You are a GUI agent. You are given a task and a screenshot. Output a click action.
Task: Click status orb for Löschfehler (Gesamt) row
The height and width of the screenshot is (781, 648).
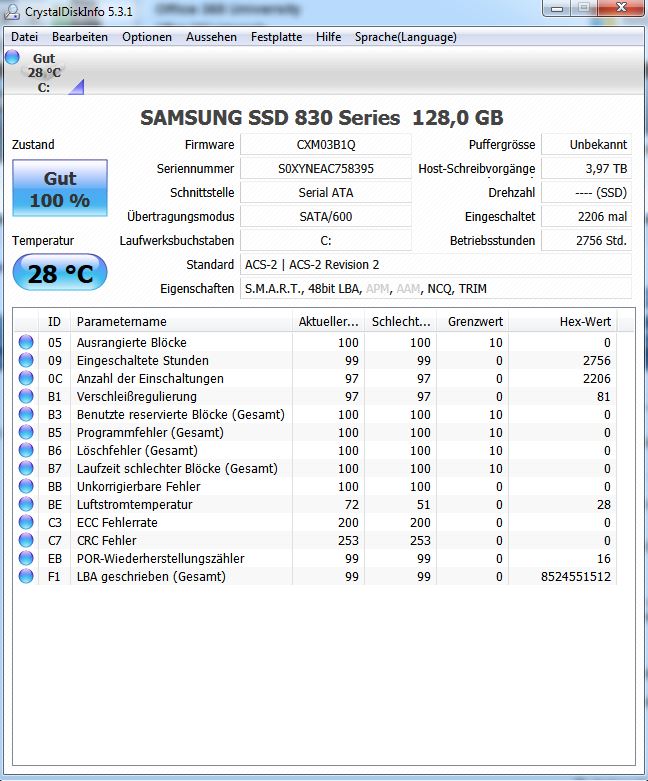pos(26,450)
